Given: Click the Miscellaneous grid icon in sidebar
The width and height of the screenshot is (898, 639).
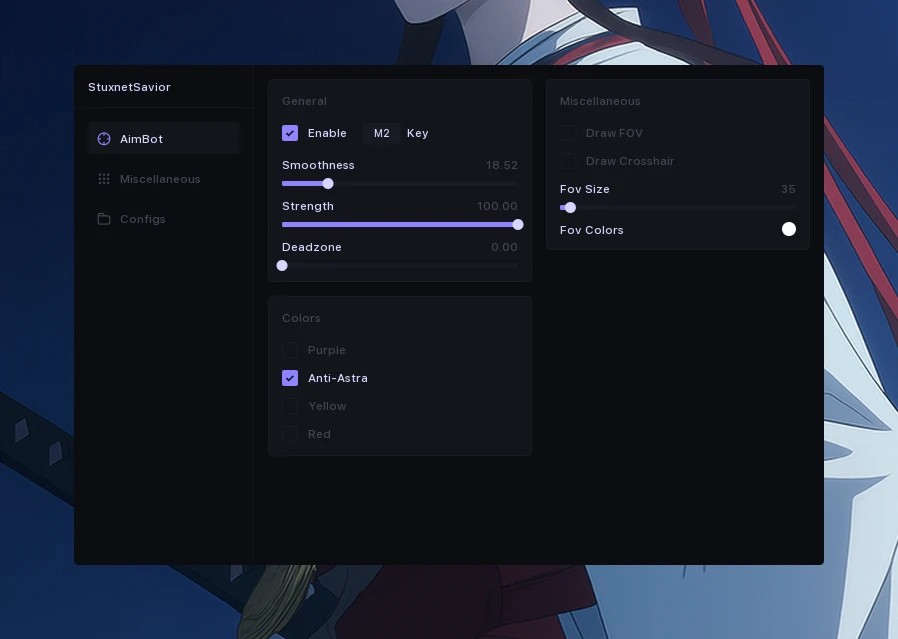Looking at the screenshot, I should click(x=104, y=179).
